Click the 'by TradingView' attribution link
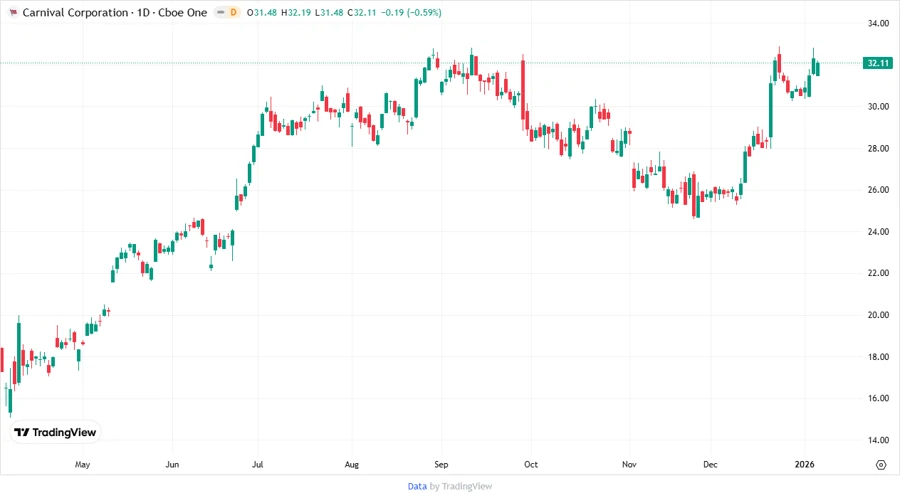This screenshot has height=498, width=900. [461, 486]
